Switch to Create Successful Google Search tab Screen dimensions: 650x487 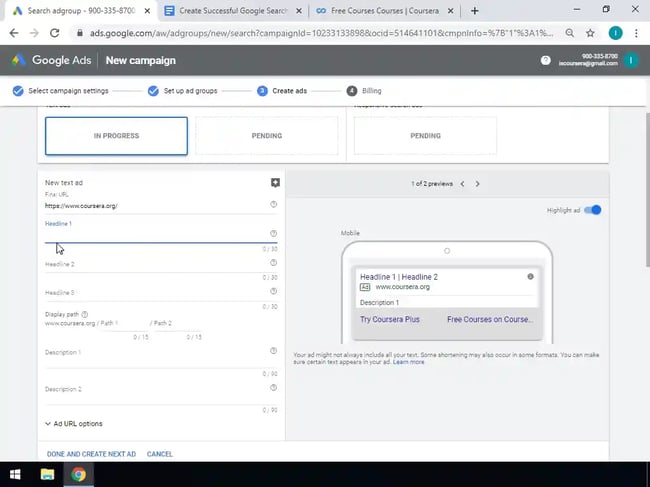pos(233,11)
